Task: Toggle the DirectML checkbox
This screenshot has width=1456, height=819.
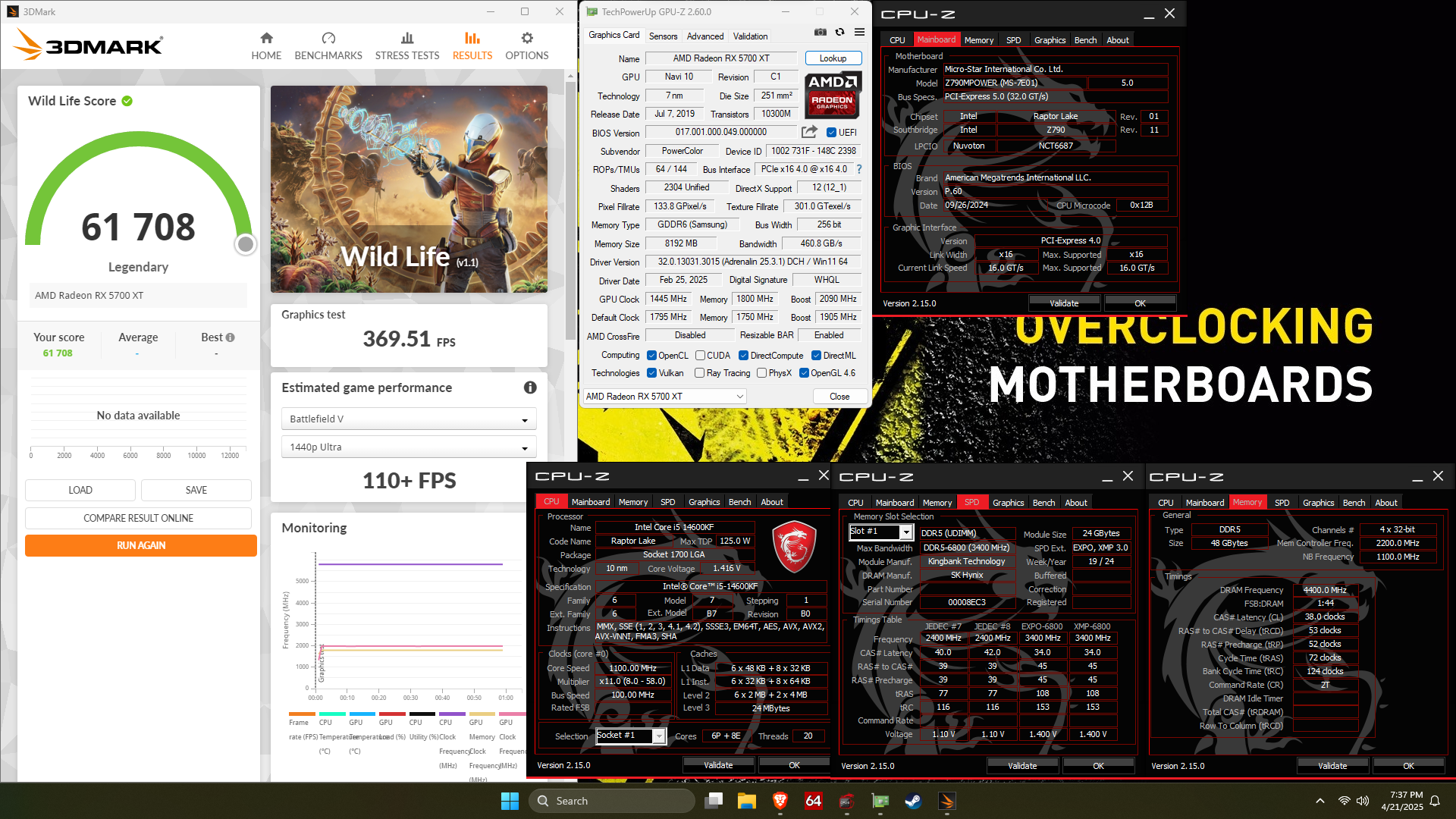Action: pyautogui.click(x=816, y=356)
